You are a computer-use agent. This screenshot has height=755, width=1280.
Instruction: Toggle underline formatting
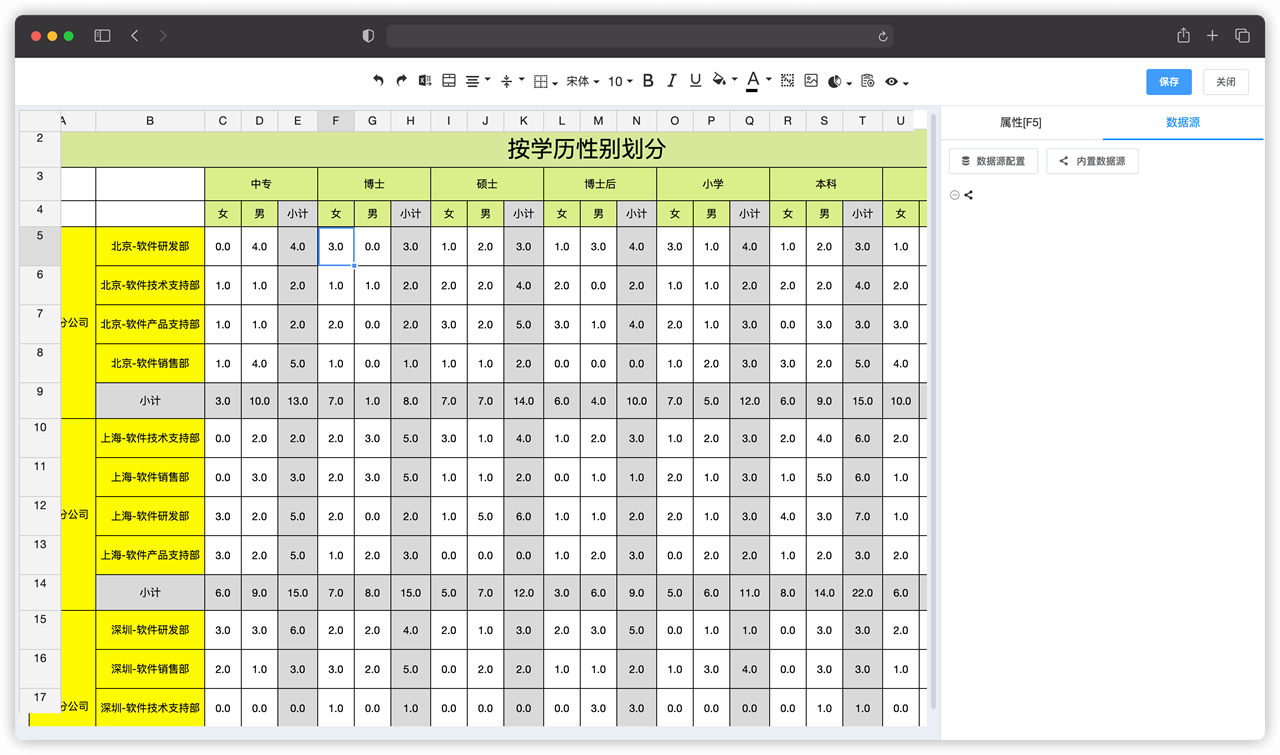(695, 81)
